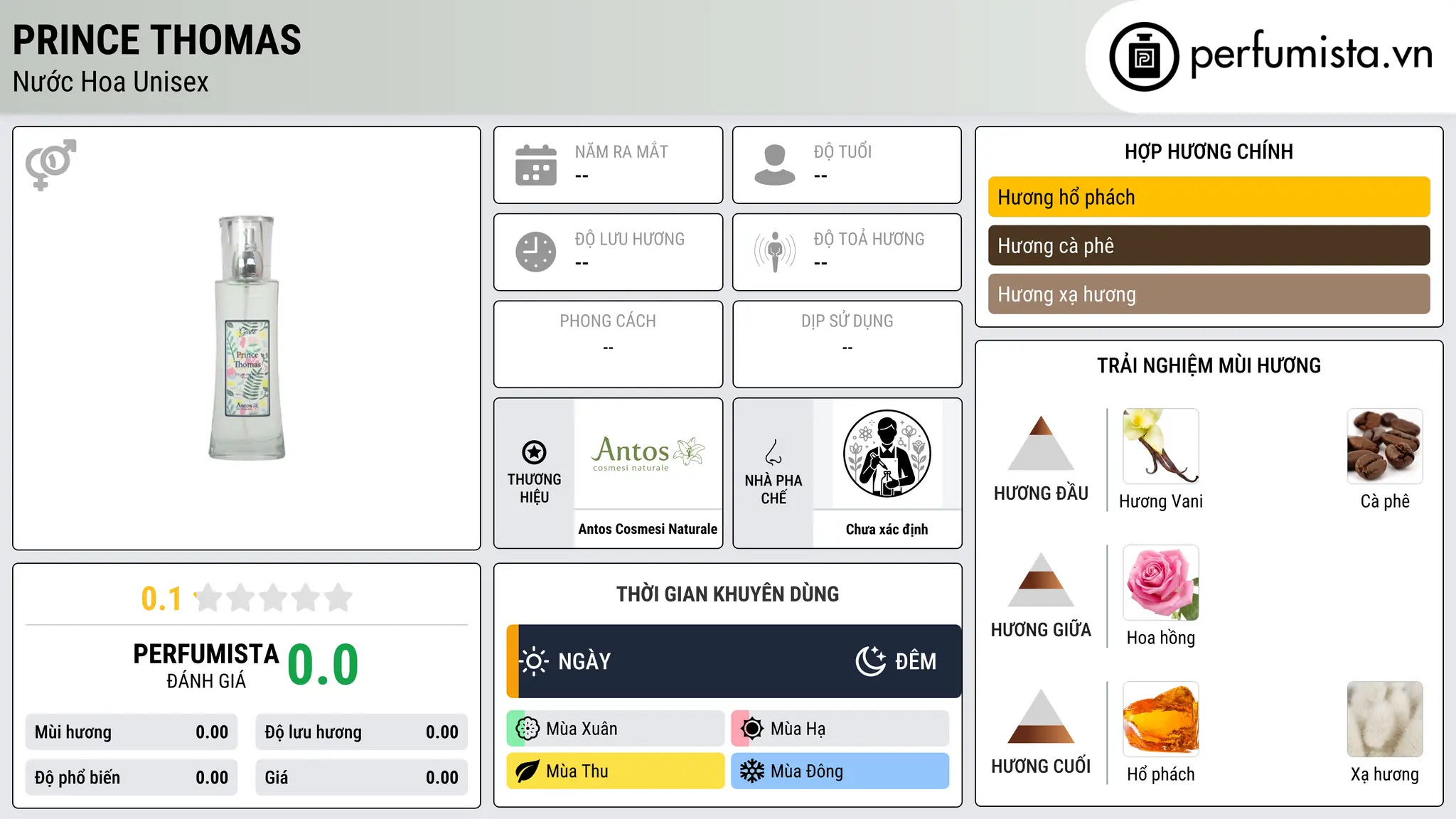Click the sillage icon beside Độ toả hương
This screenshot has height=819, width=1456.
pos(775,252)
